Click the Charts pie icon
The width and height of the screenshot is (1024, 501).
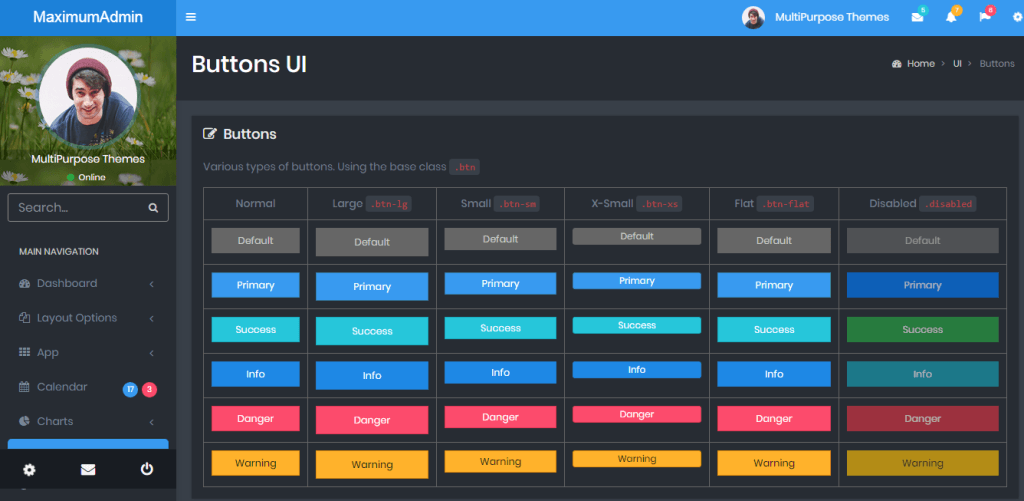click(x=24, y=421)
